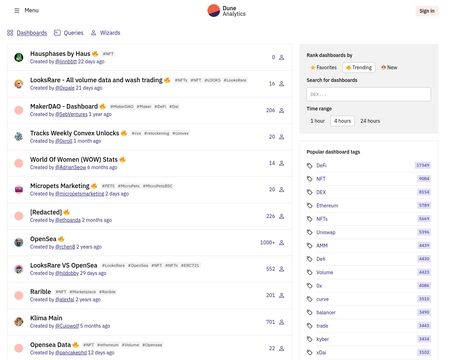Screen dimensions: 450x360
Task: Click LooksRare wash trading avatar icon
Action: 19,84
